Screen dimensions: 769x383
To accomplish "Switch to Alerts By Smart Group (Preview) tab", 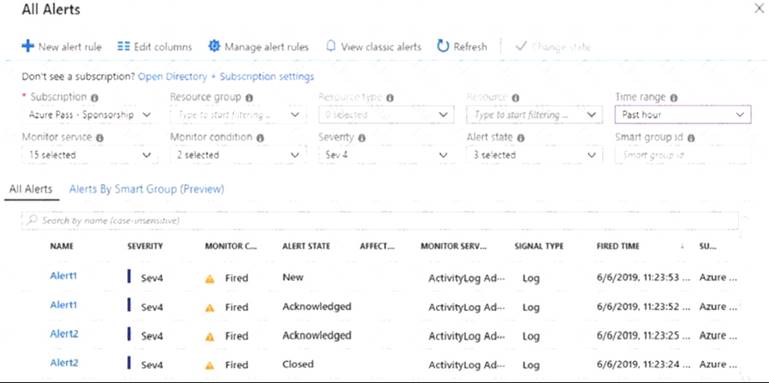I will (x=147, y=189).
